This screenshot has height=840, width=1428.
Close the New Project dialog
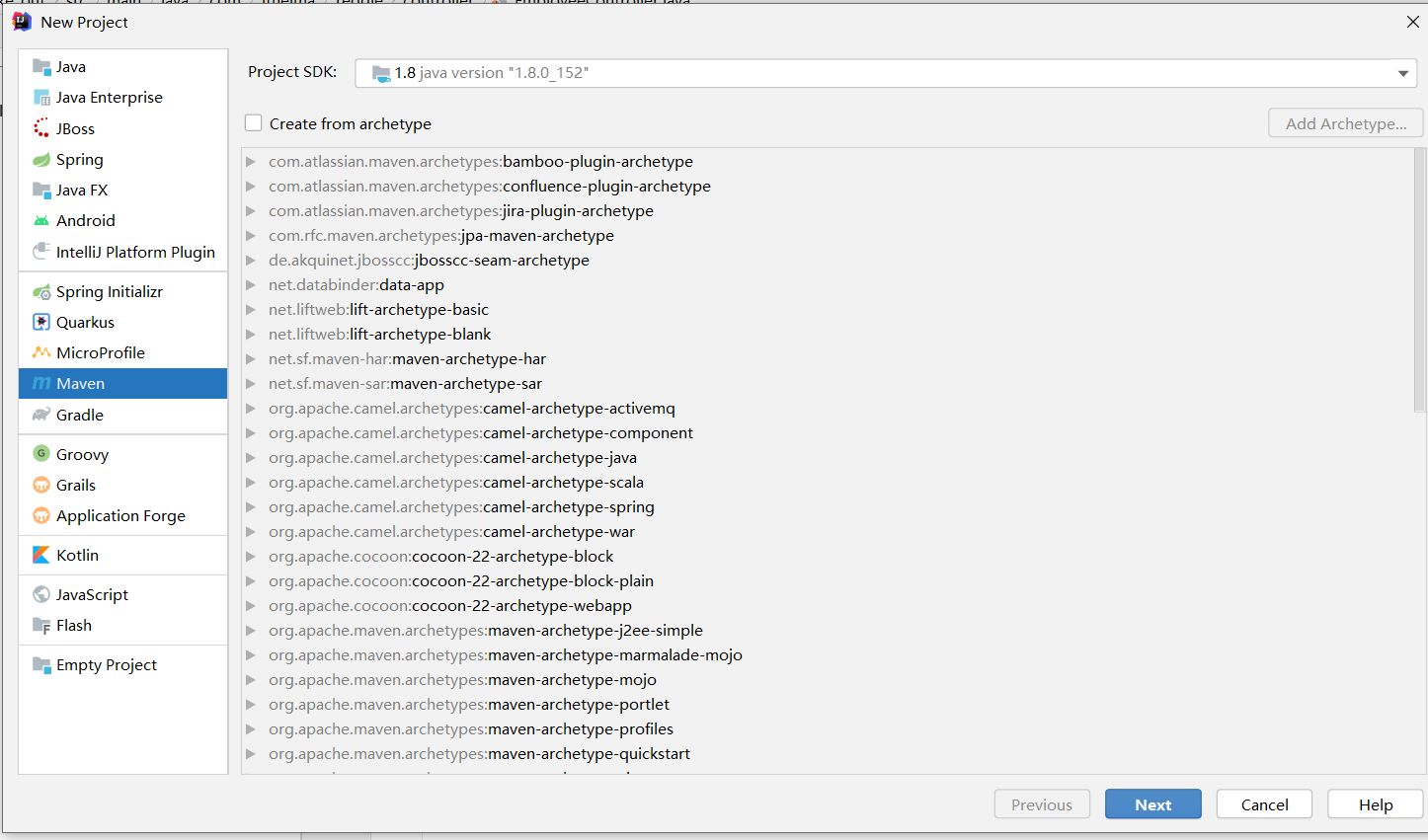(x=1412, y=22)
